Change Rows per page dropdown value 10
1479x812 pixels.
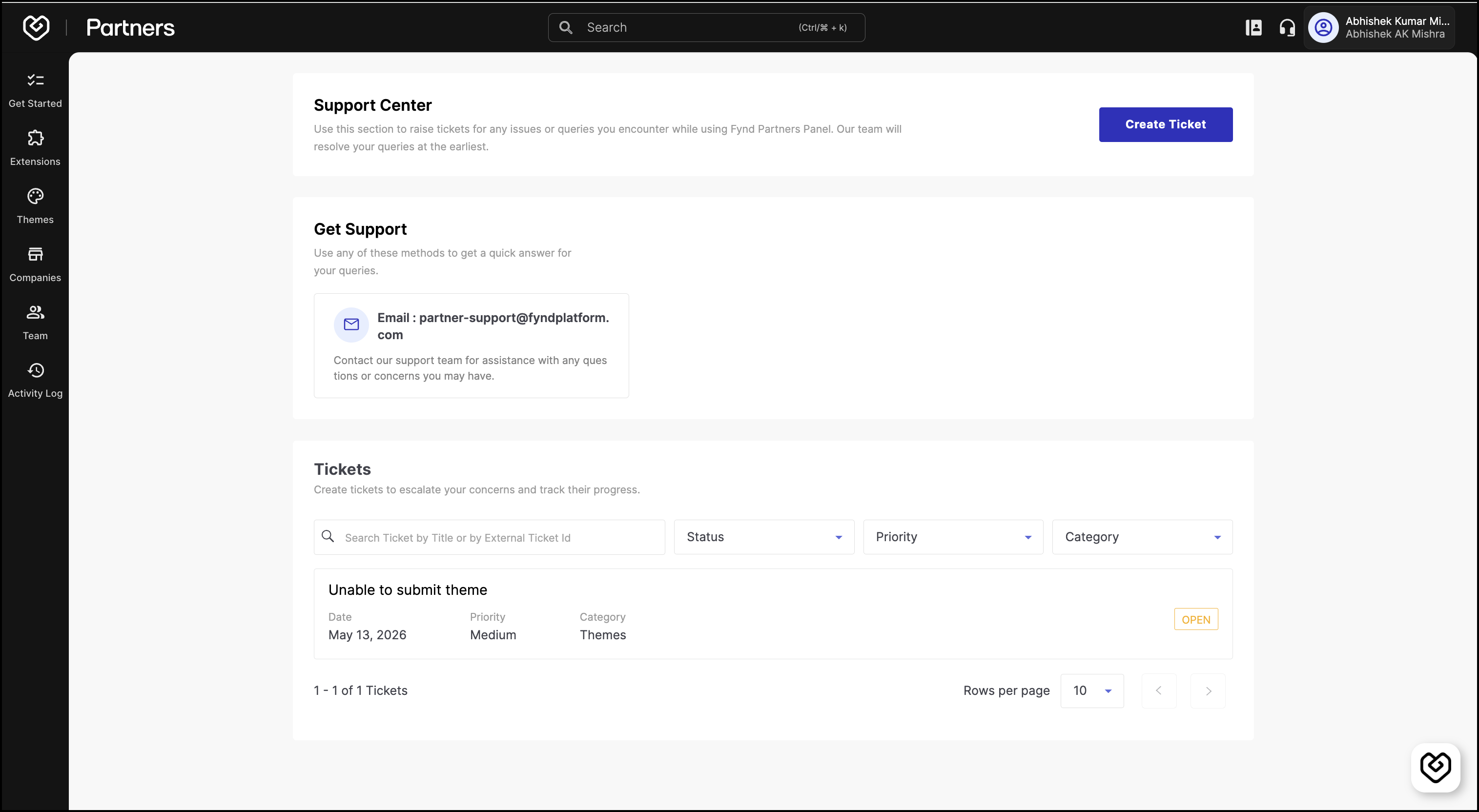pyautogui.click(x=1092, y=691)
